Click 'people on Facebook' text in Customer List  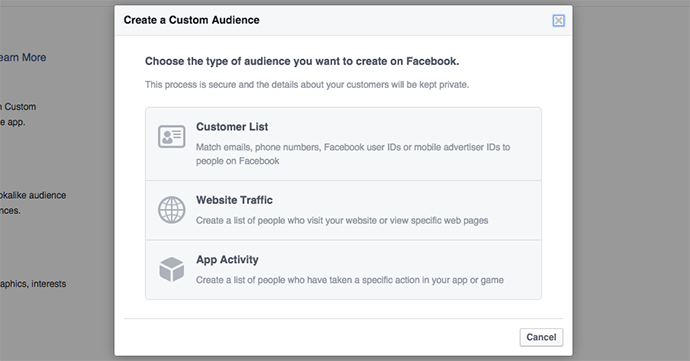[x=238, y=161]
